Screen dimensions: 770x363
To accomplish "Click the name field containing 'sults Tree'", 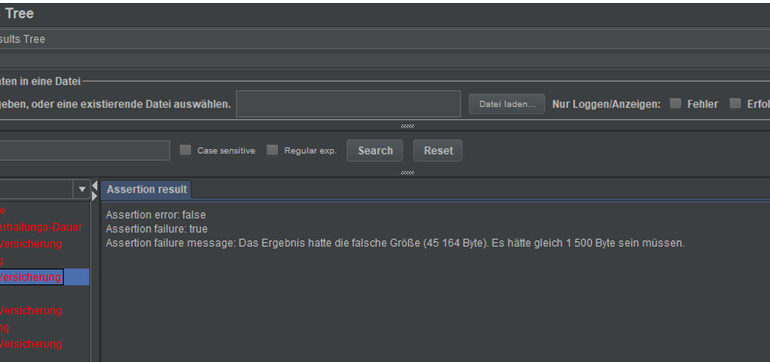I will click(x=385, y=39).
